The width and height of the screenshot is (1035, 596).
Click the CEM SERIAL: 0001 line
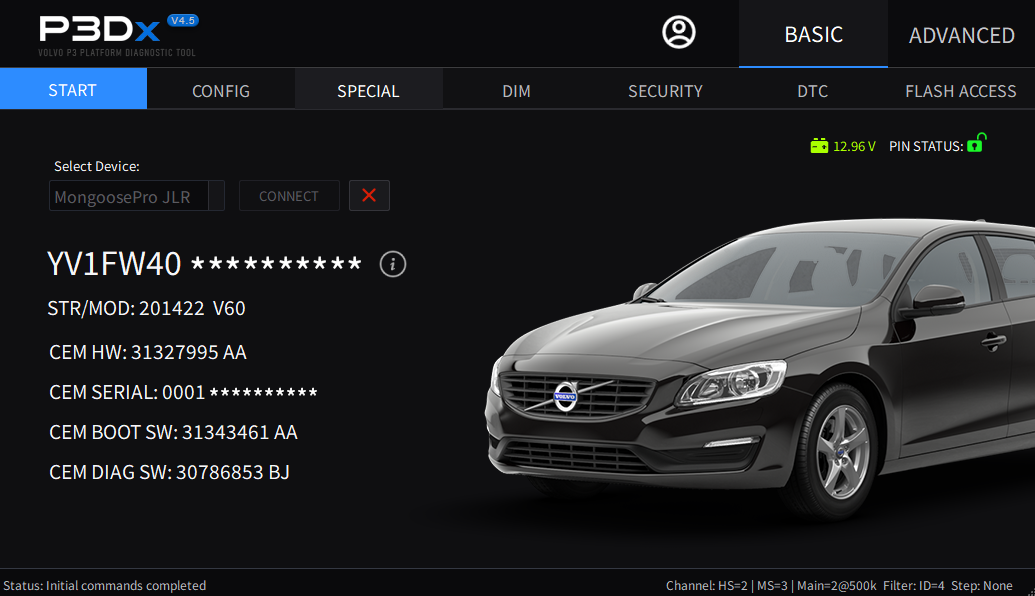pyautogui.click(x=184, y=392)
